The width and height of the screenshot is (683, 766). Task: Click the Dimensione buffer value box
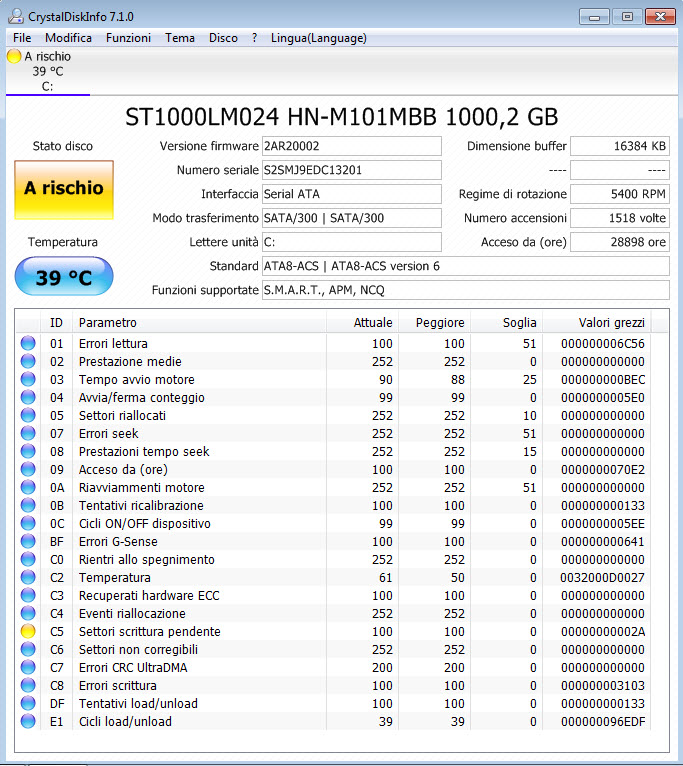point(620,146)
